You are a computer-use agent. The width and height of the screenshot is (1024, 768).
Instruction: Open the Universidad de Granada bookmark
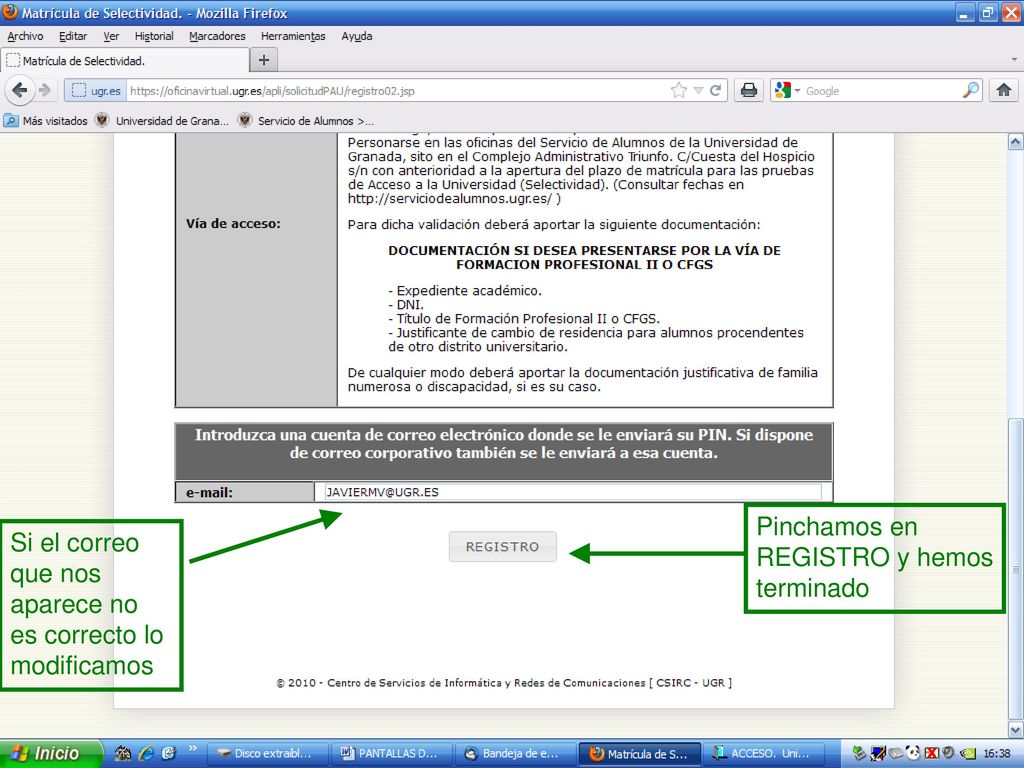162,121
